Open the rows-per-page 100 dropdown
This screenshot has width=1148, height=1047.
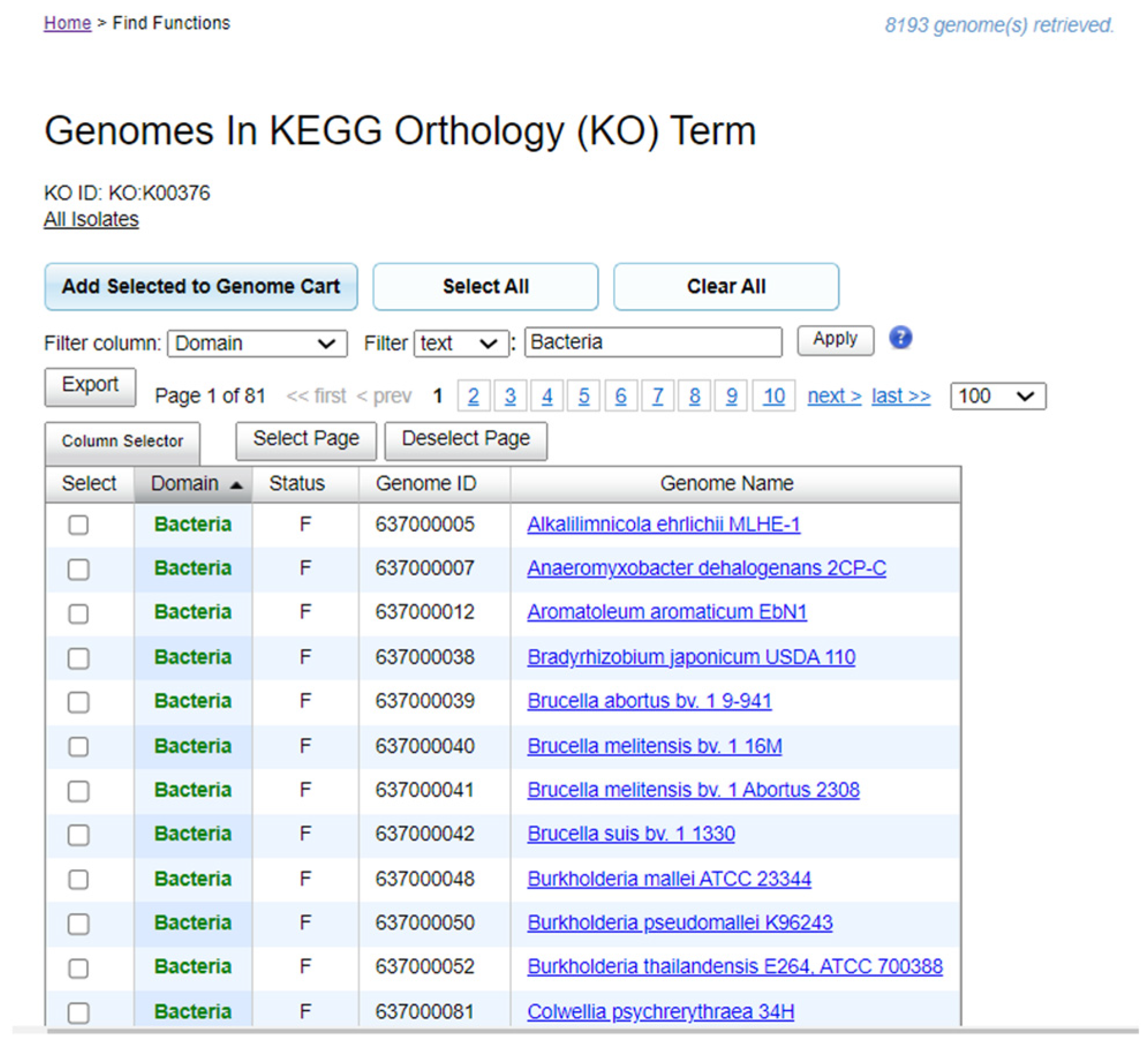coord(998,396)
